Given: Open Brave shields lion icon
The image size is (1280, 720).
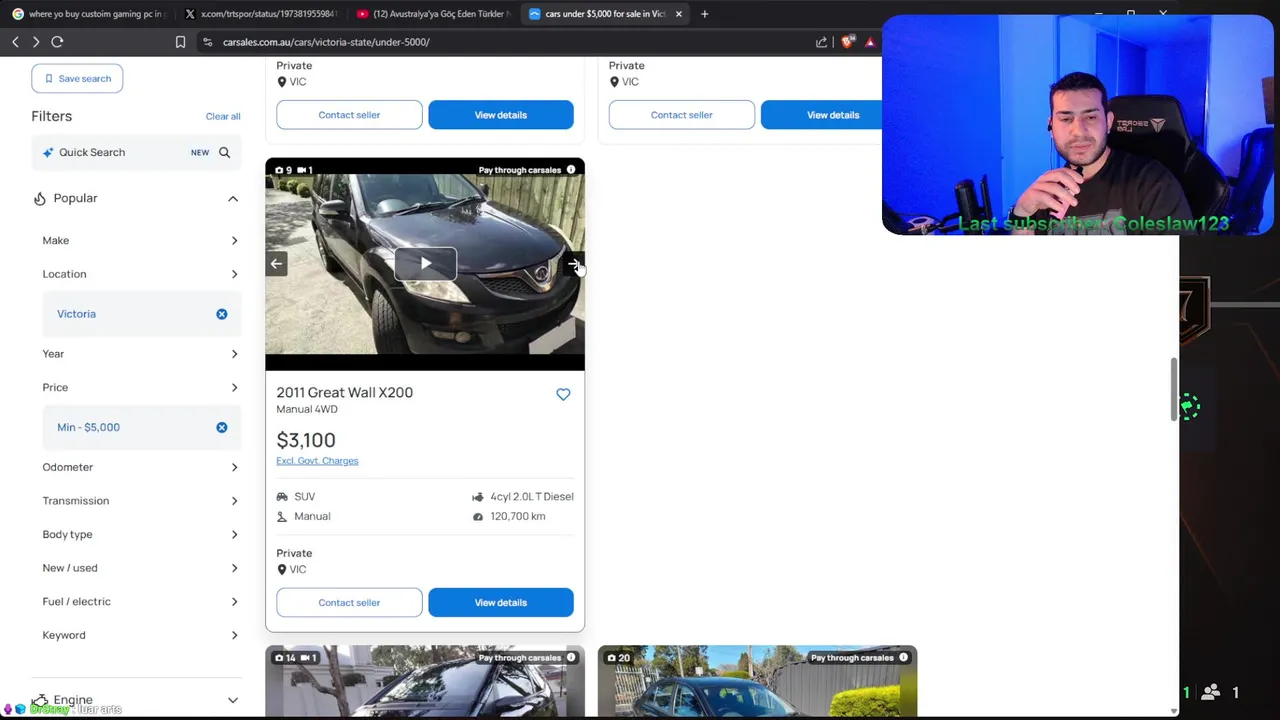Looking at the screenshot, I should [848, 42].
